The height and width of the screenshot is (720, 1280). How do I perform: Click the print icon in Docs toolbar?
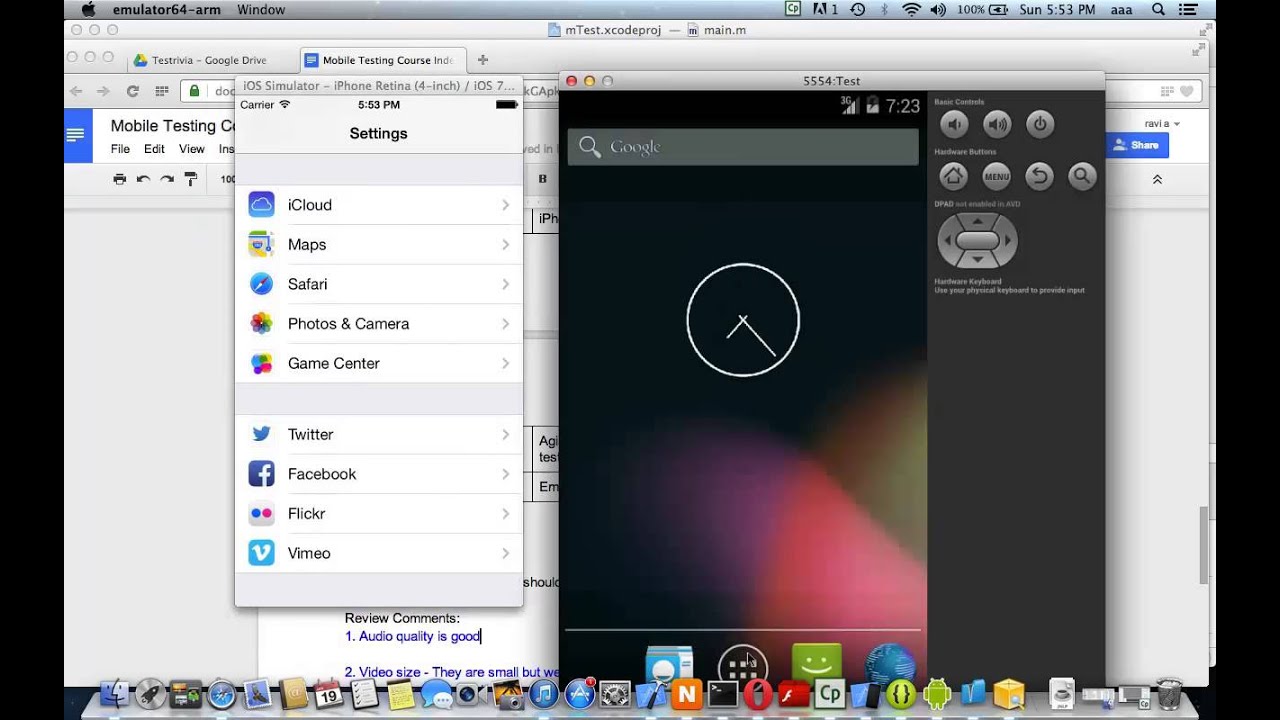coord(120,179)
